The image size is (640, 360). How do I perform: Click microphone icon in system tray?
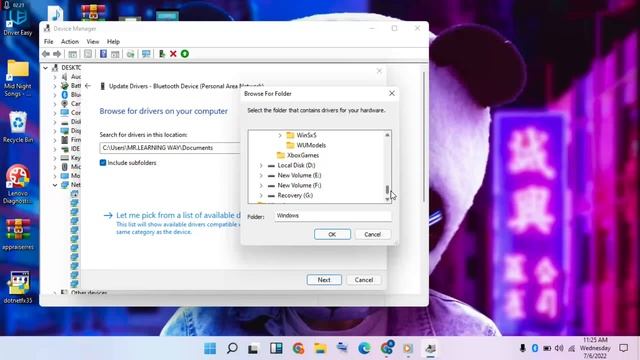point(522,348)
